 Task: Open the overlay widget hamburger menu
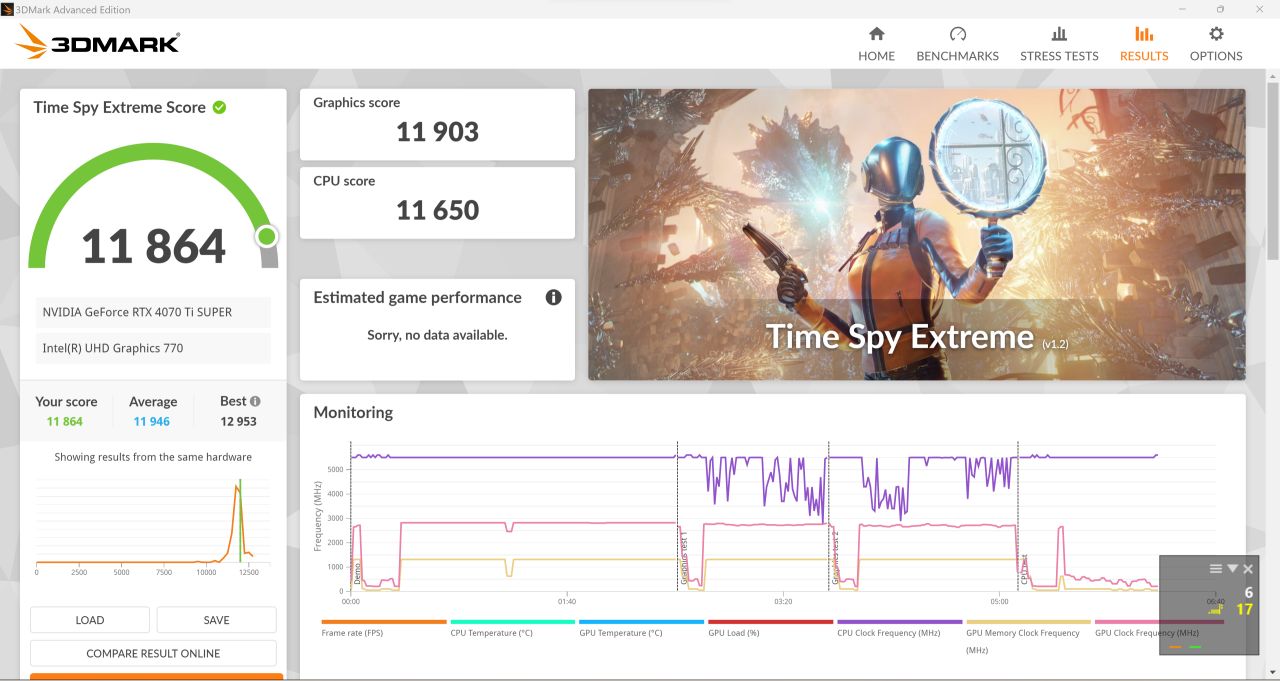1216,568
